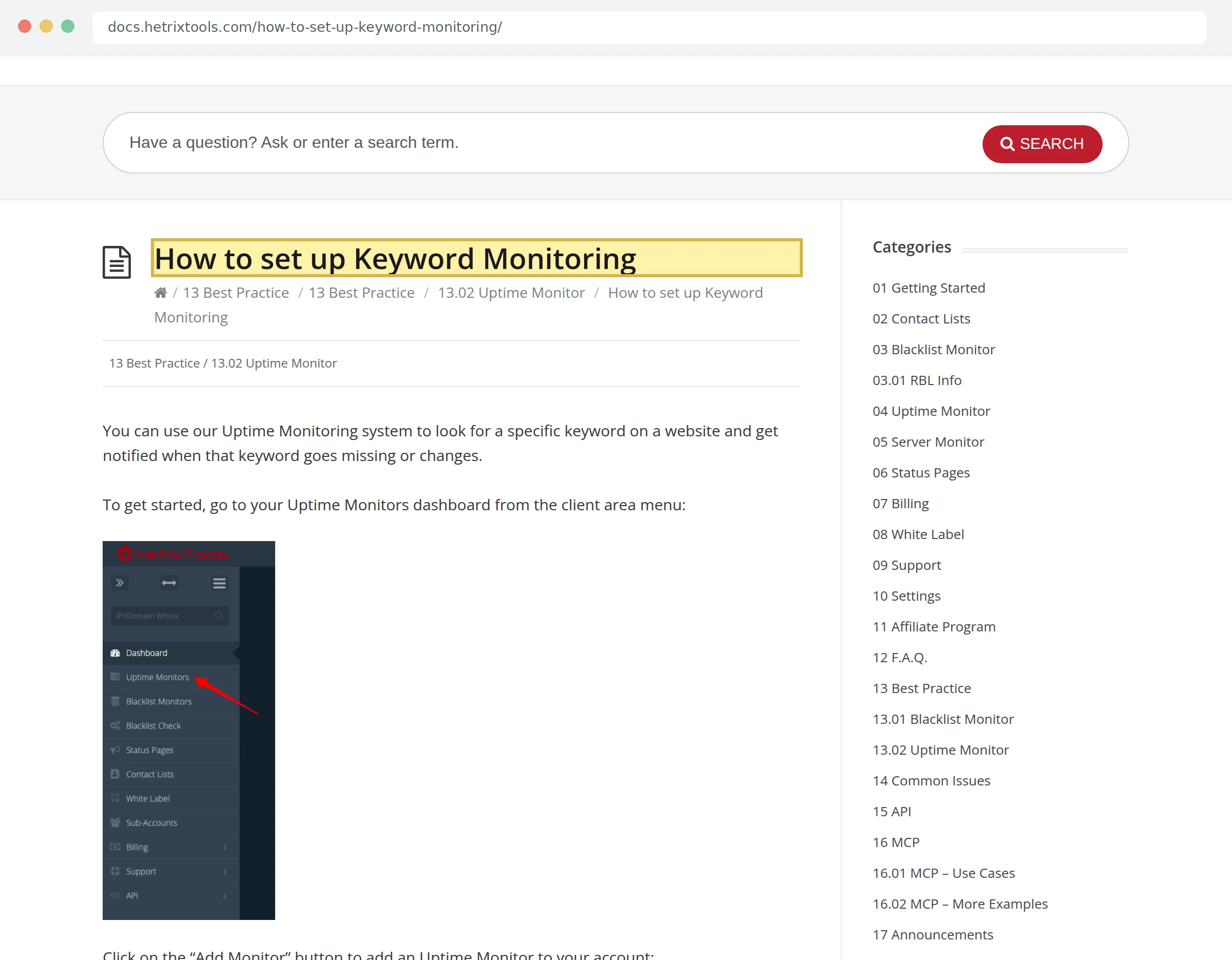
Task: Select the 'How to set up Keyword Monitoring' heading
Action: click(477, 258)
